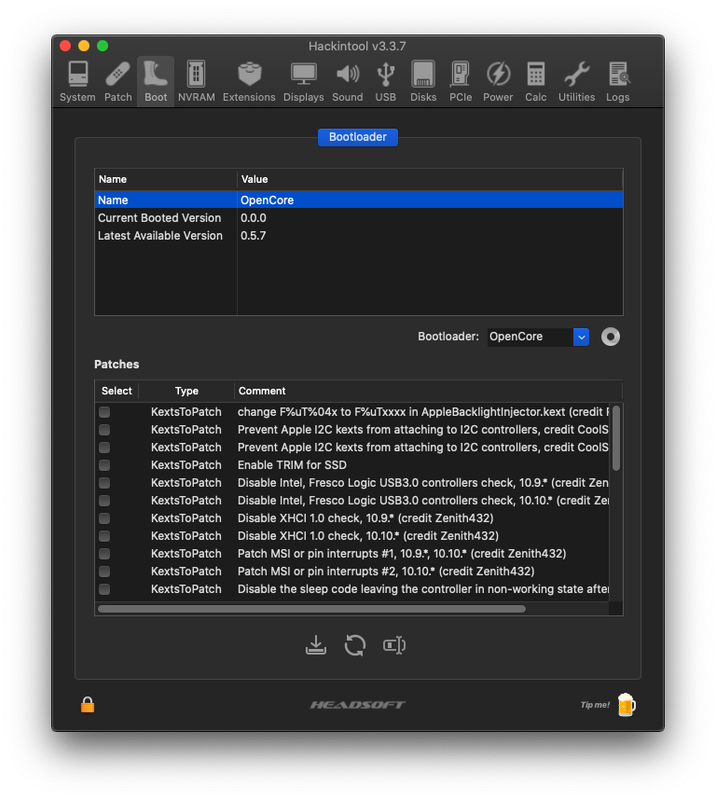Select the Current Booted Version row
Viewport: 716px width, 800px height.
click(x=359, y=218)
